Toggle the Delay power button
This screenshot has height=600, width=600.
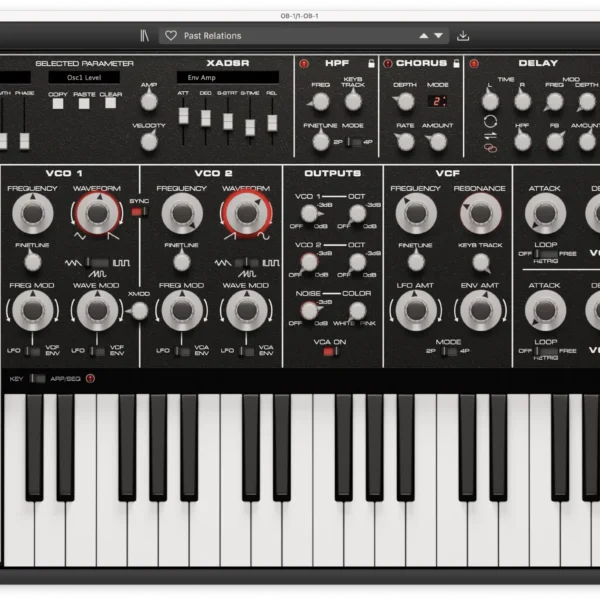[x=474, y=64]
